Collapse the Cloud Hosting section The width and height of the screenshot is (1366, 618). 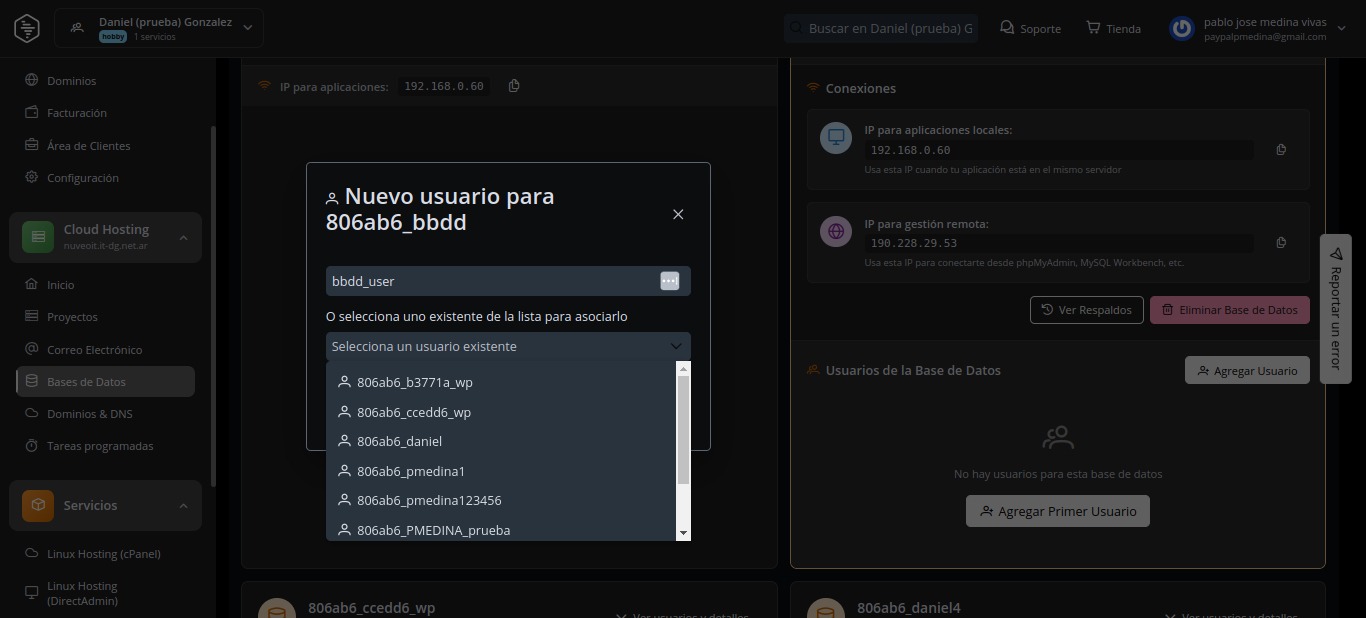click(x=183, y=237)
